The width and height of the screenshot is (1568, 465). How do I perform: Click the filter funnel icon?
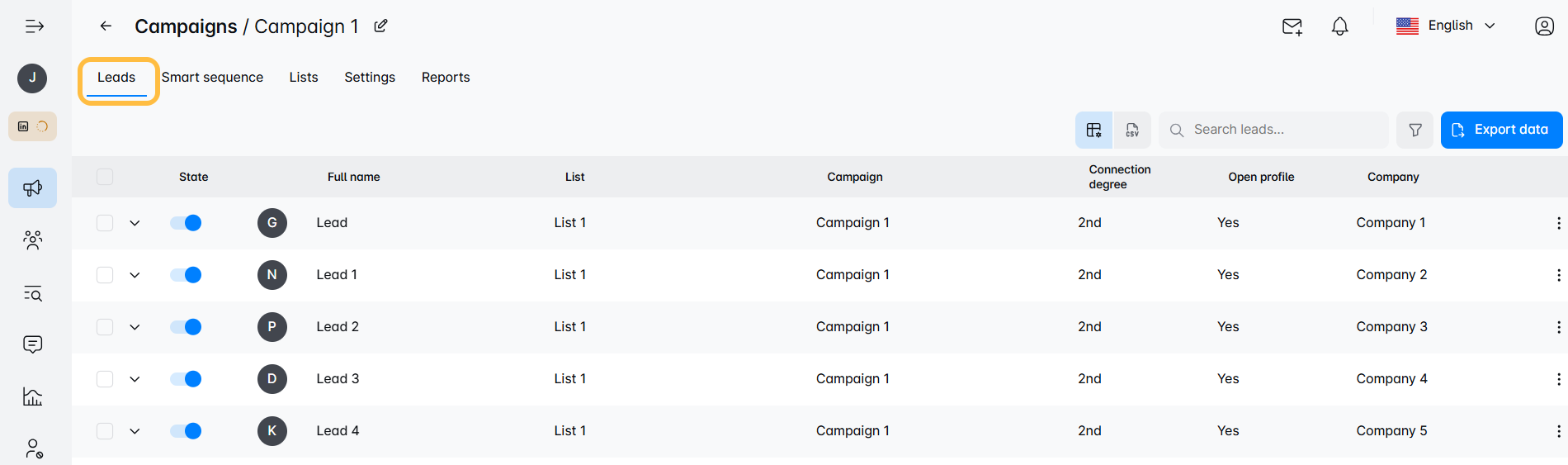pos(1415,130)
